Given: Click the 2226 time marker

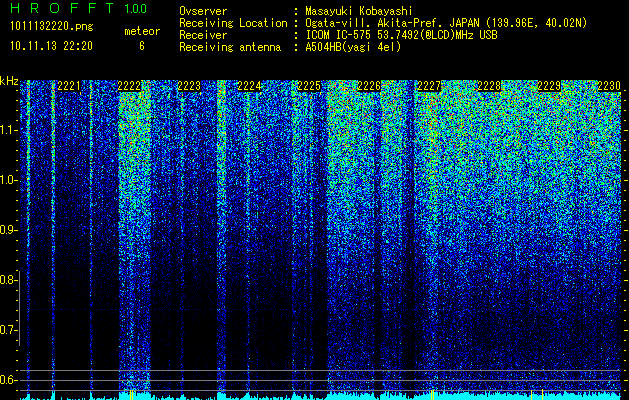Looking at the screenshot, I should [369, 86].
